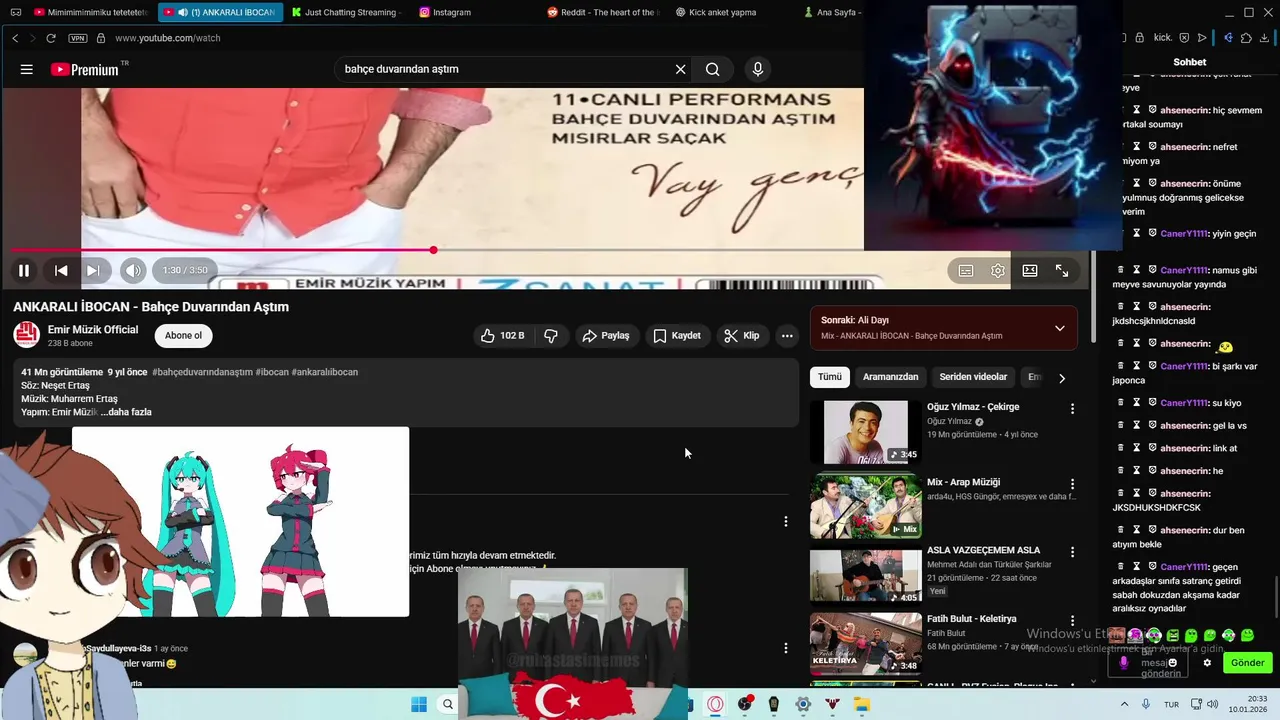The height and width of the screenshot is (720, 1280).
Task: Open the Paylaş share dialog
Action: point(606,336)
